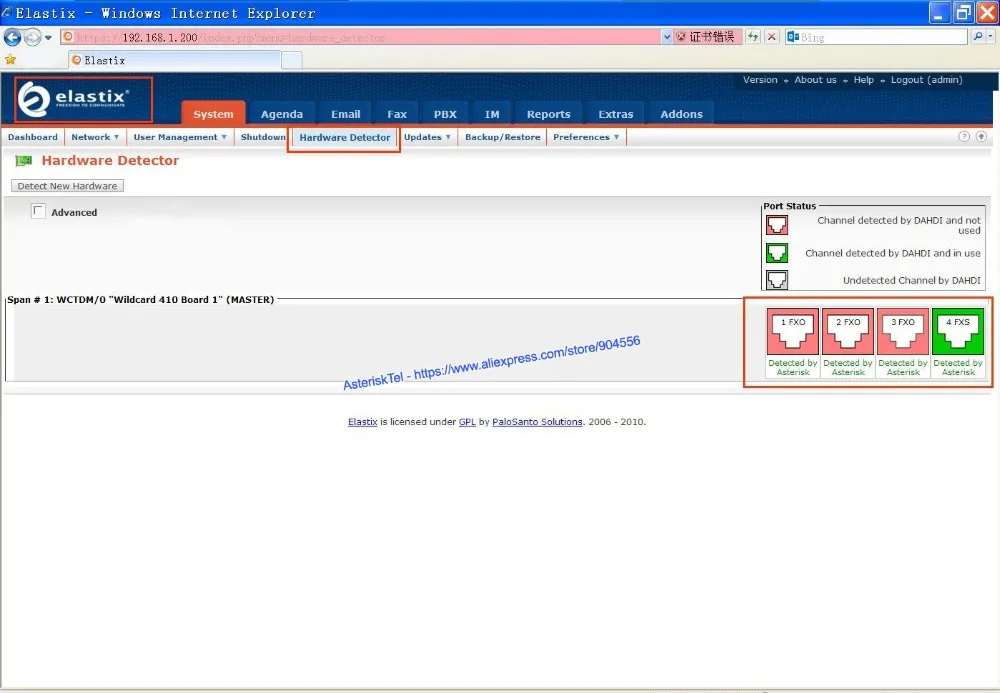Follow the PaloSanto Solutions link
The height and width of the screenshot is (693, 1000).
click(537, 421)
